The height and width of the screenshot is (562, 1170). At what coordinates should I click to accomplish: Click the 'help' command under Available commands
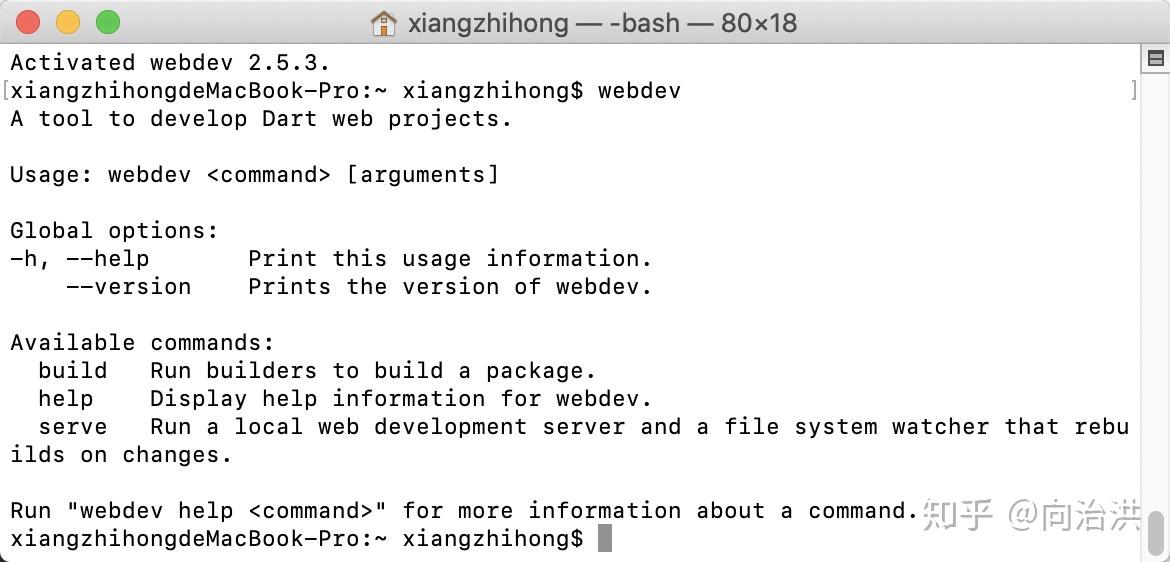tap(66, 399)
